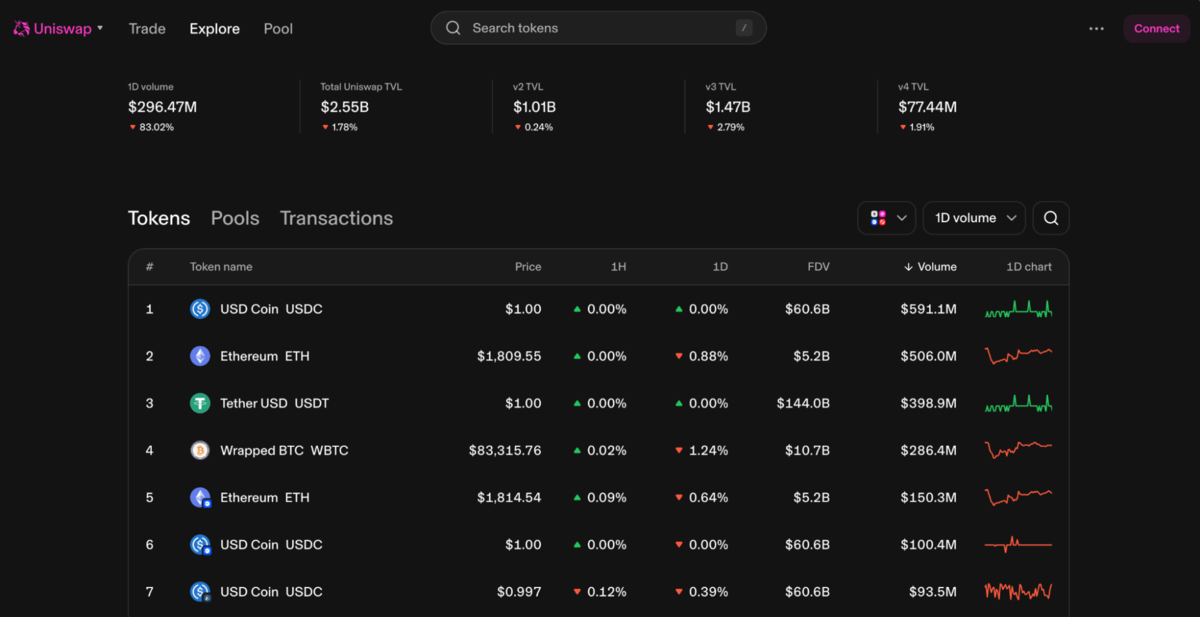Open the Wrapped BTC 1D chart sparkline
Screen dimensions: 1200x617
1018,450
